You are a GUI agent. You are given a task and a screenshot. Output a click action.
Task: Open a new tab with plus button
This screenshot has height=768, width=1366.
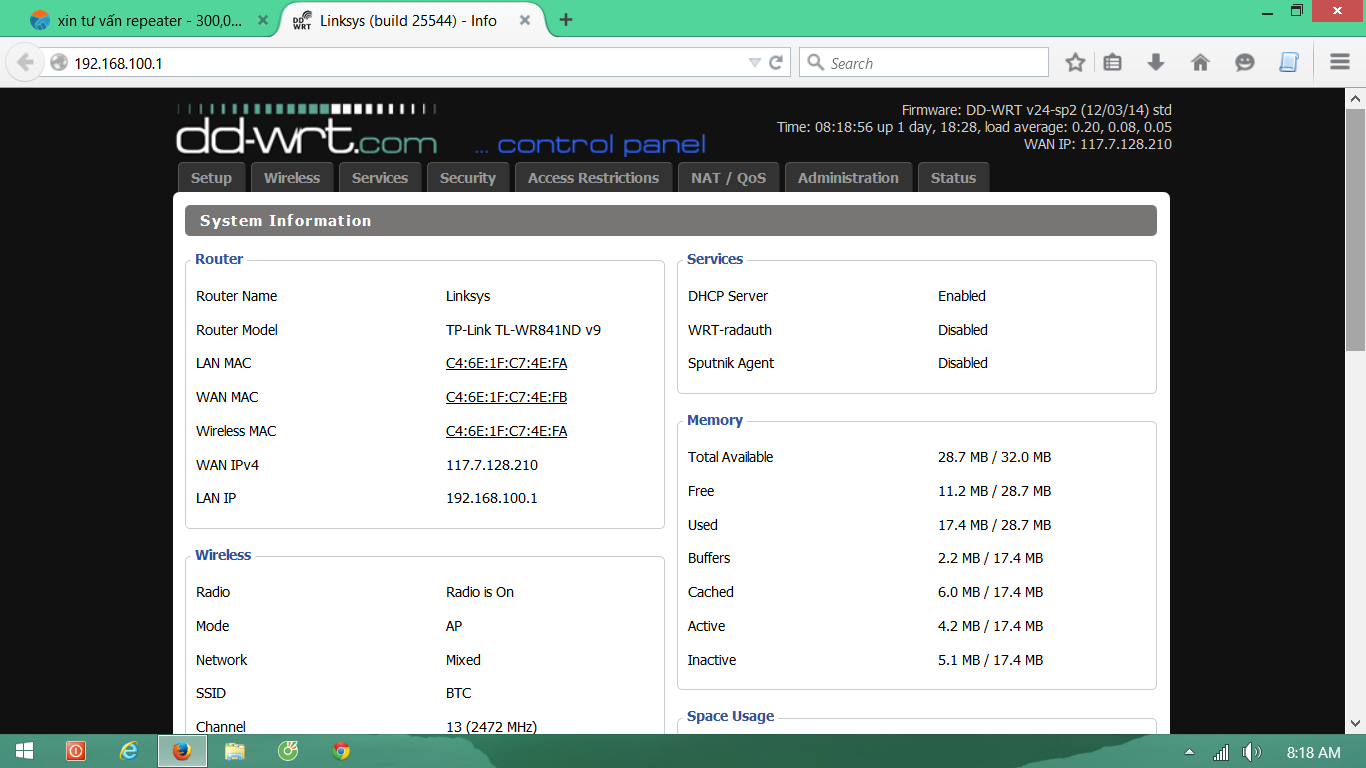(566, 20)
